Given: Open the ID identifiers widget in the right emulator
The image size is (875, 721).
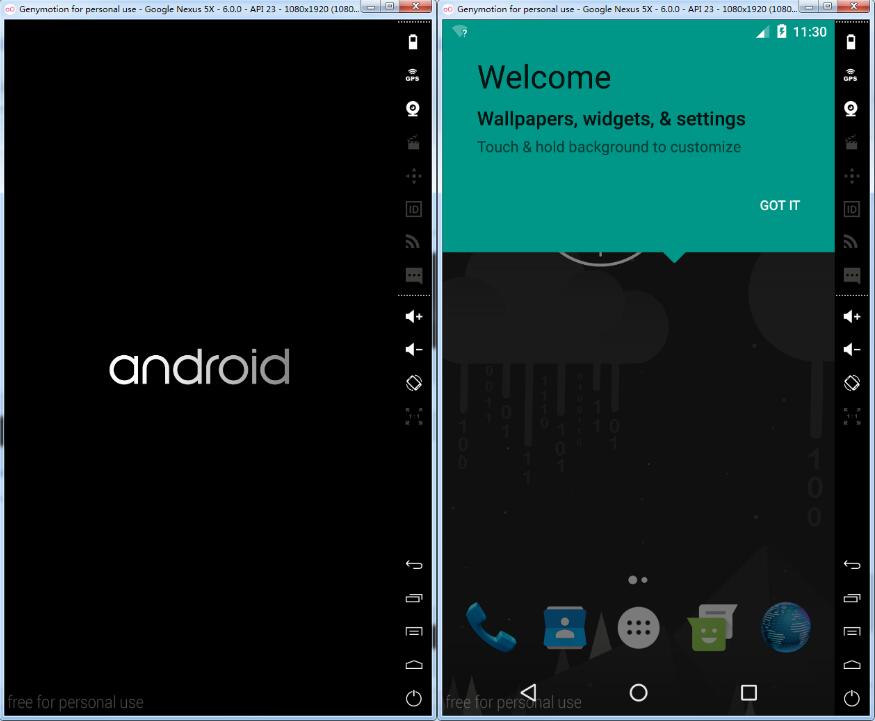Looking at the screenshot, I should tap(851, 209).
